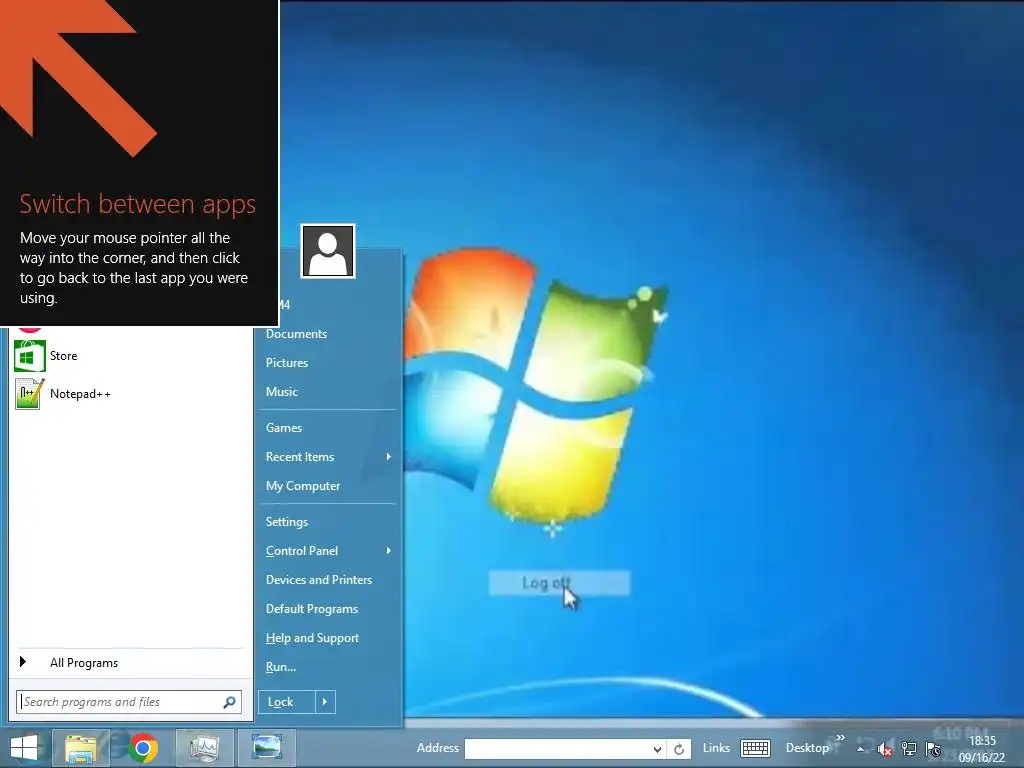This screenshot has width=1024, height=768.
Task: Choose Run... from the Start menu
Action: (x=281, y=667)
